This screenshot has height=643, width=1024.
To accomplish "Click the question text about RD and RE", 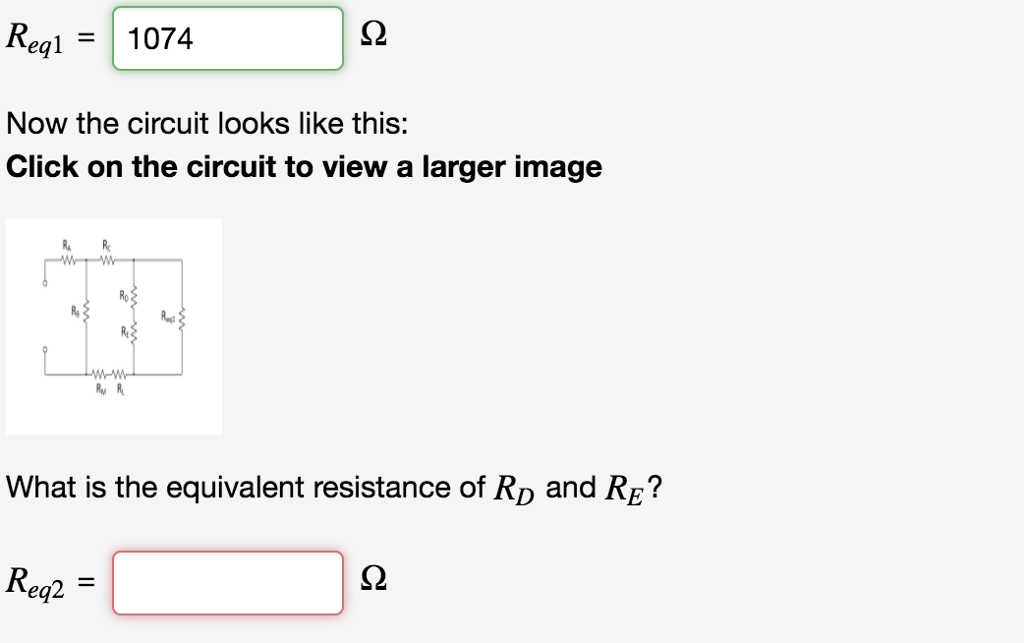I will pyautogui.click(x=330, y=487).
